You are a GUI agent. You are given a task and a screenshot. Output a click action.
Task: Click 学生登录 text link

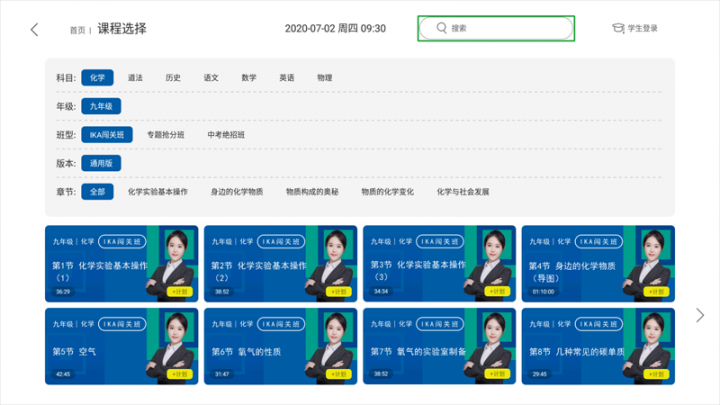click(x=642, y=28)
